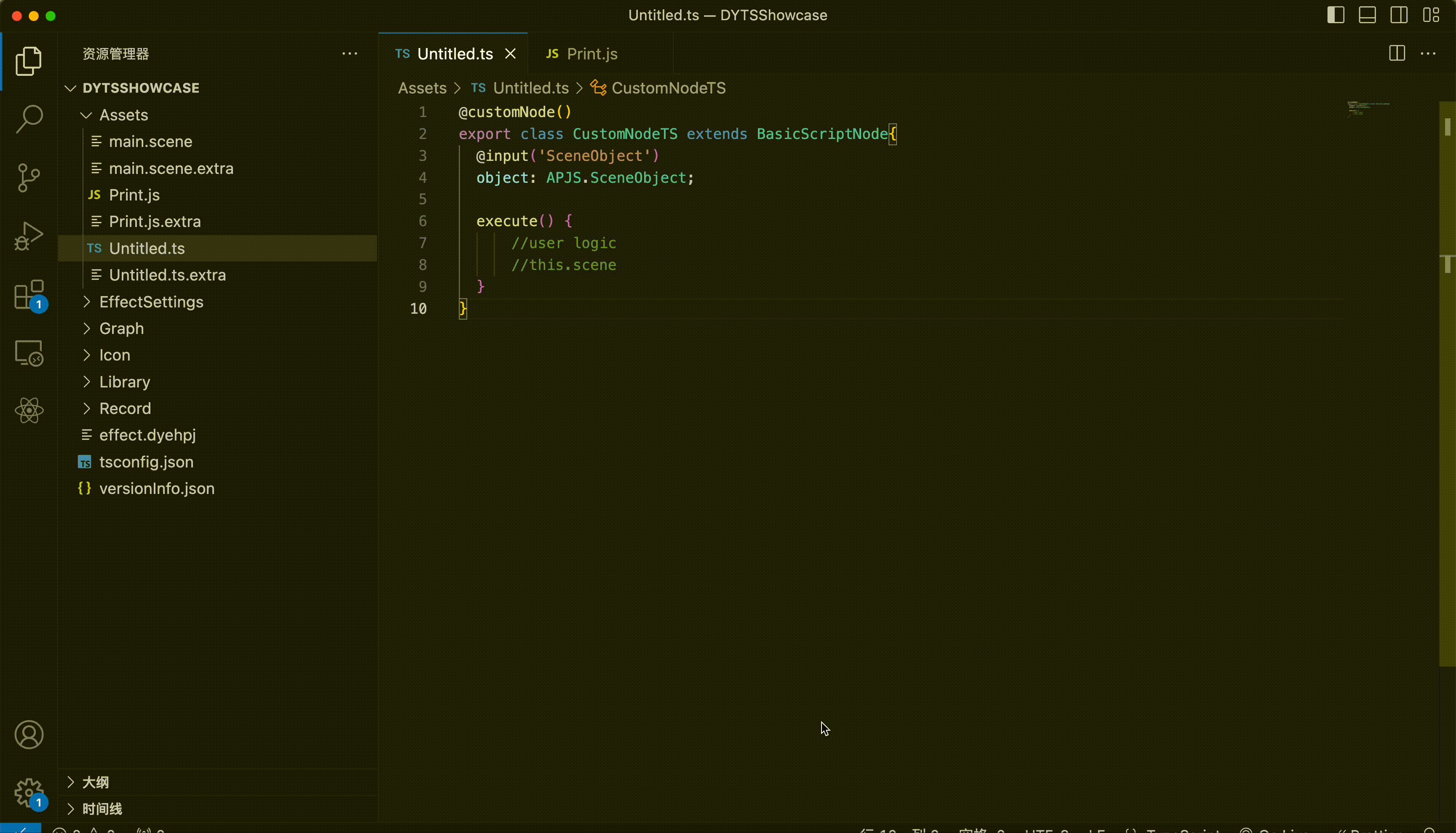This screenshot has height=833, width=1456.
Task: Open Print.js in the explorer
Action: click(x=217, y=195)
